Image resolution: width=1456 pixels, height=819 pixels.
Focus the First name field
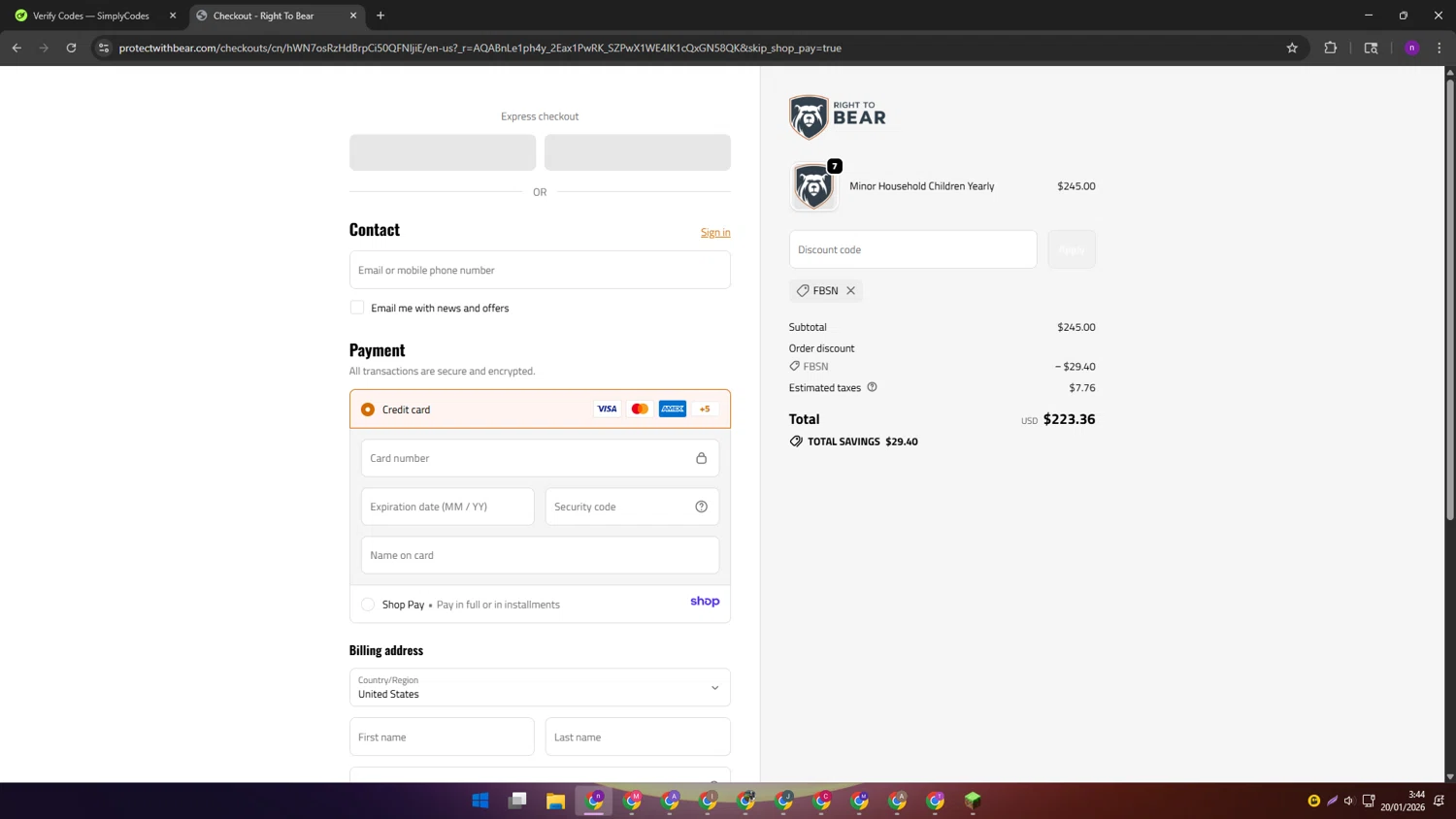tap(442, 737)
